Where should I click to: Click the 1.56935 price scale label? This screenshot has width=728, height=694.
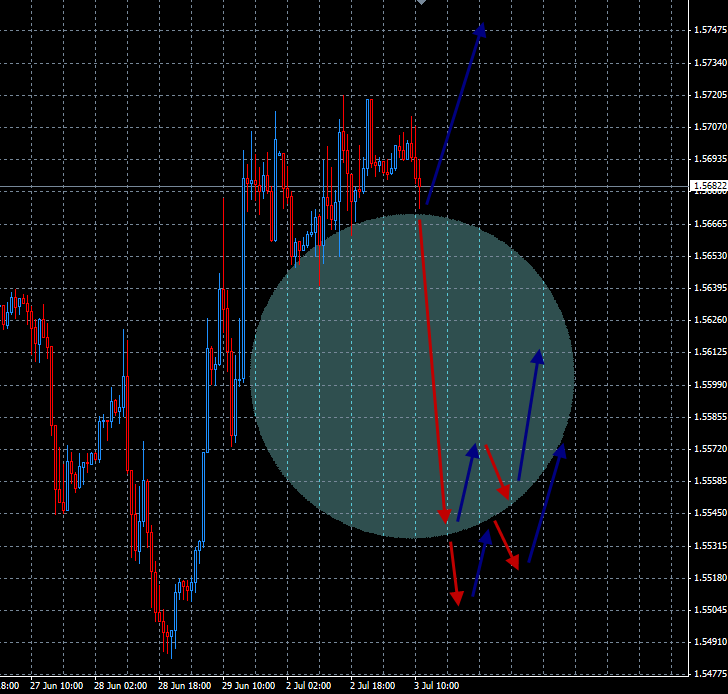(710, 159)
